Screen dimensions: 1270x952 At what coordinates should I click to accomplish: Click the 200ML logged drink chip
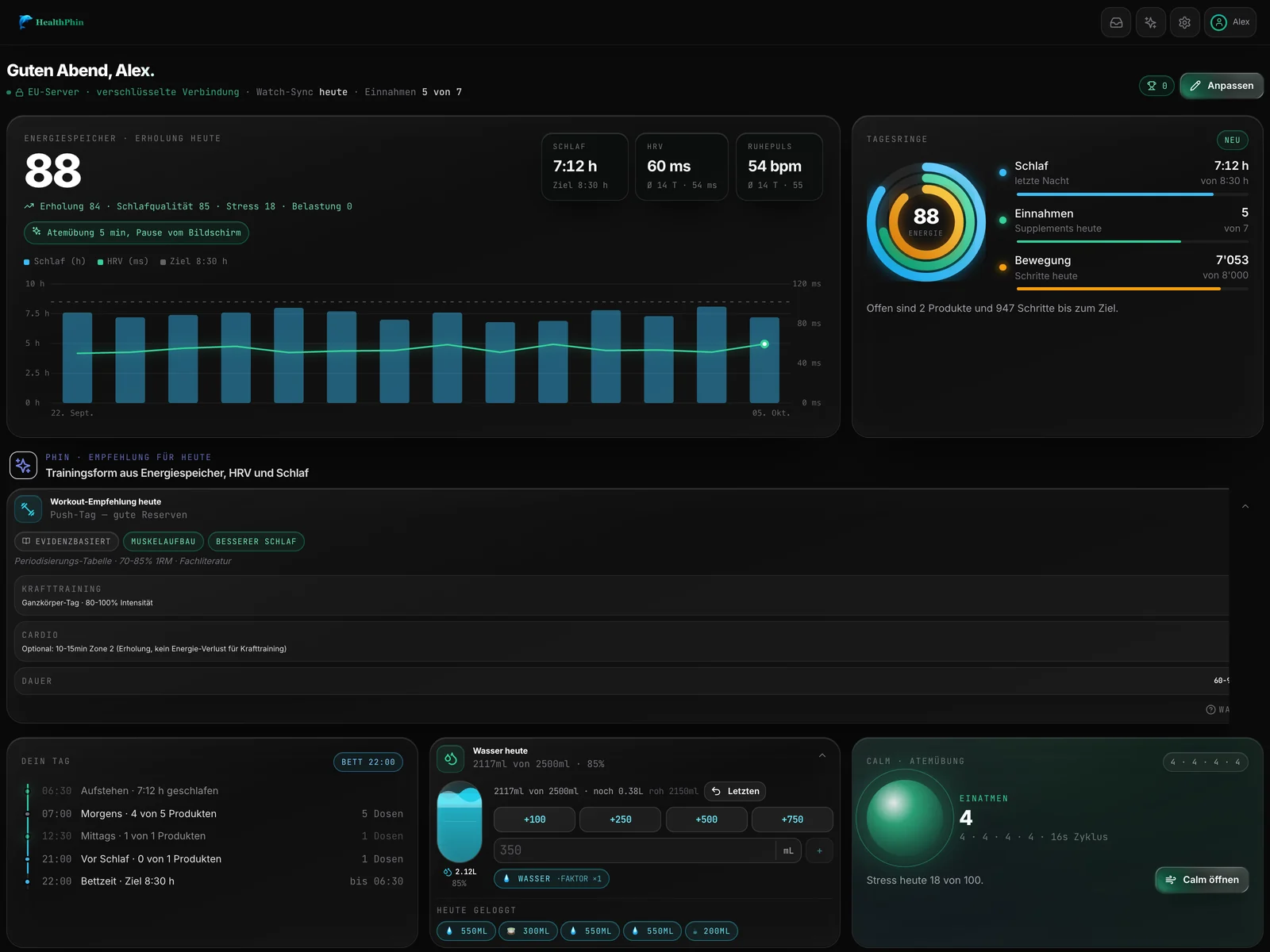[x=711, y=931]
